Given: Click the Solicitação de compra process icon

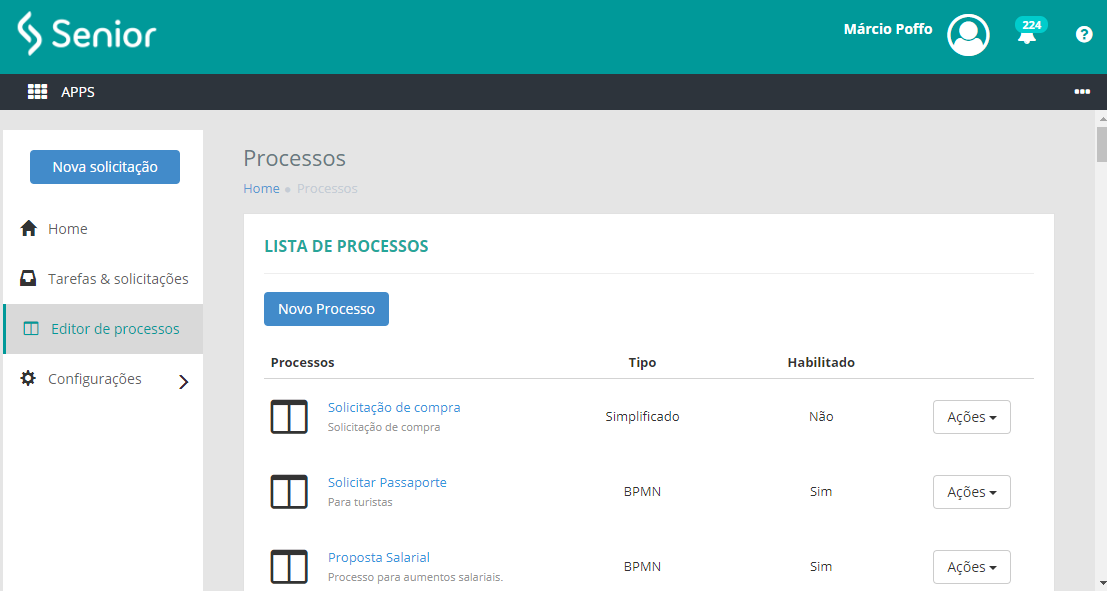Looking at the screenshot, I should (x=289, y=417).
